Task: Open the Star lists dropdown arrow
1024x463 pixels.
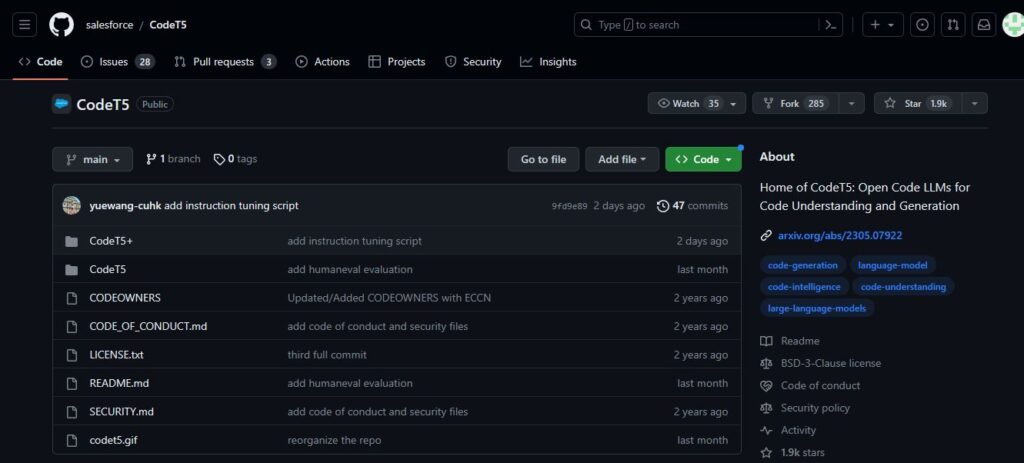Action: pyautogui.click(x=974, y=103)
